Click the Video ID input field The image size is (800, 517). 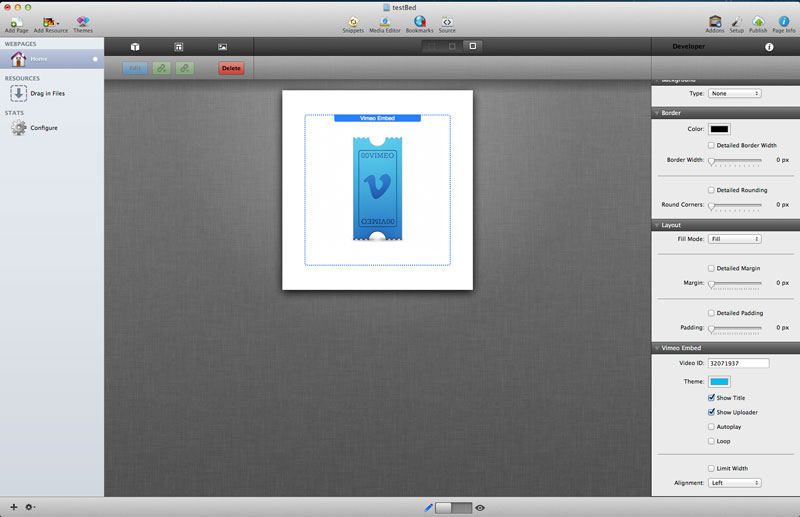[x=738, y=363]
